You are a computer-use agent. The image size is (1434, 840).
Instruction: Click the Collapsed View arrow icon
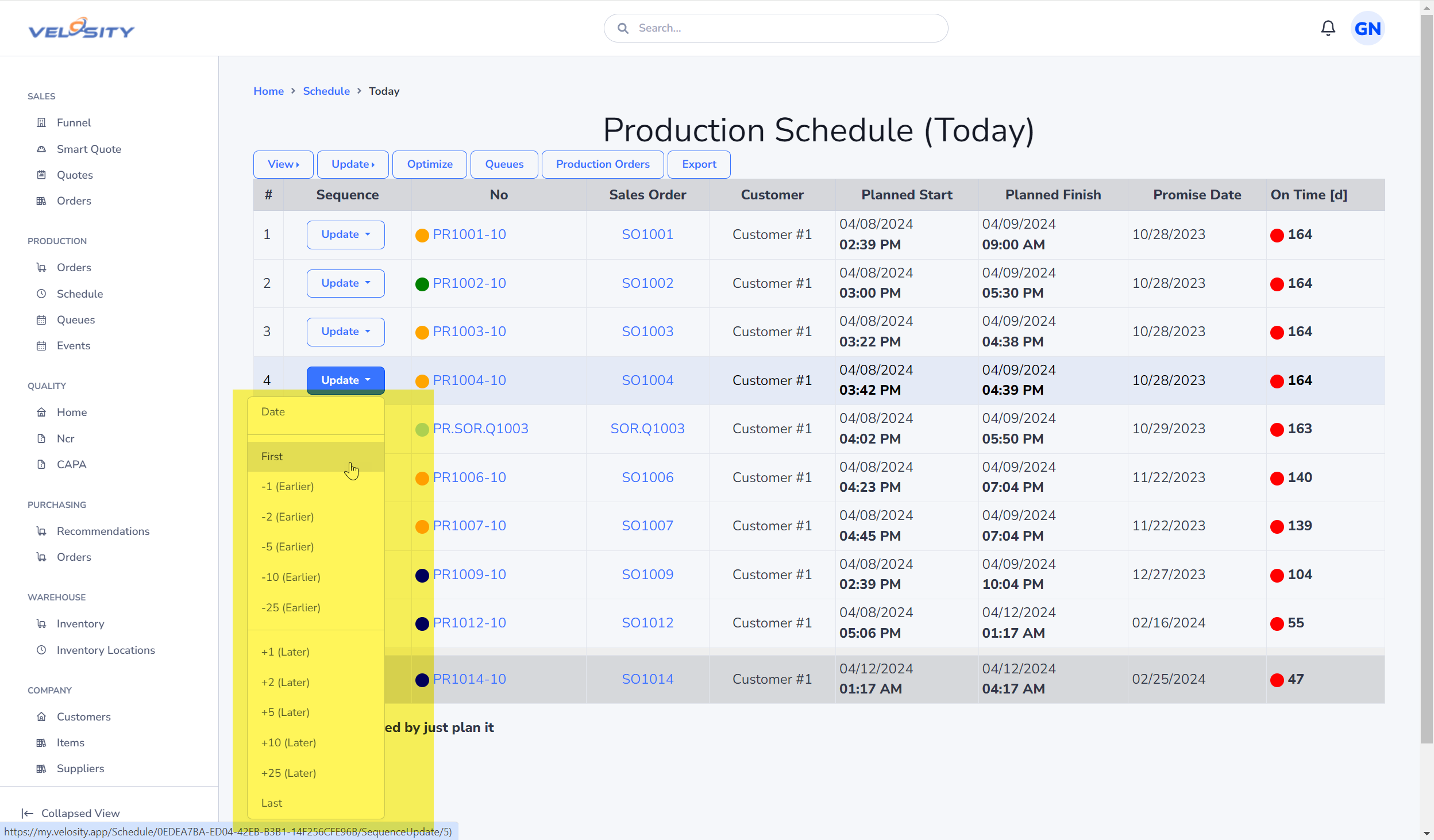(27, 813)
